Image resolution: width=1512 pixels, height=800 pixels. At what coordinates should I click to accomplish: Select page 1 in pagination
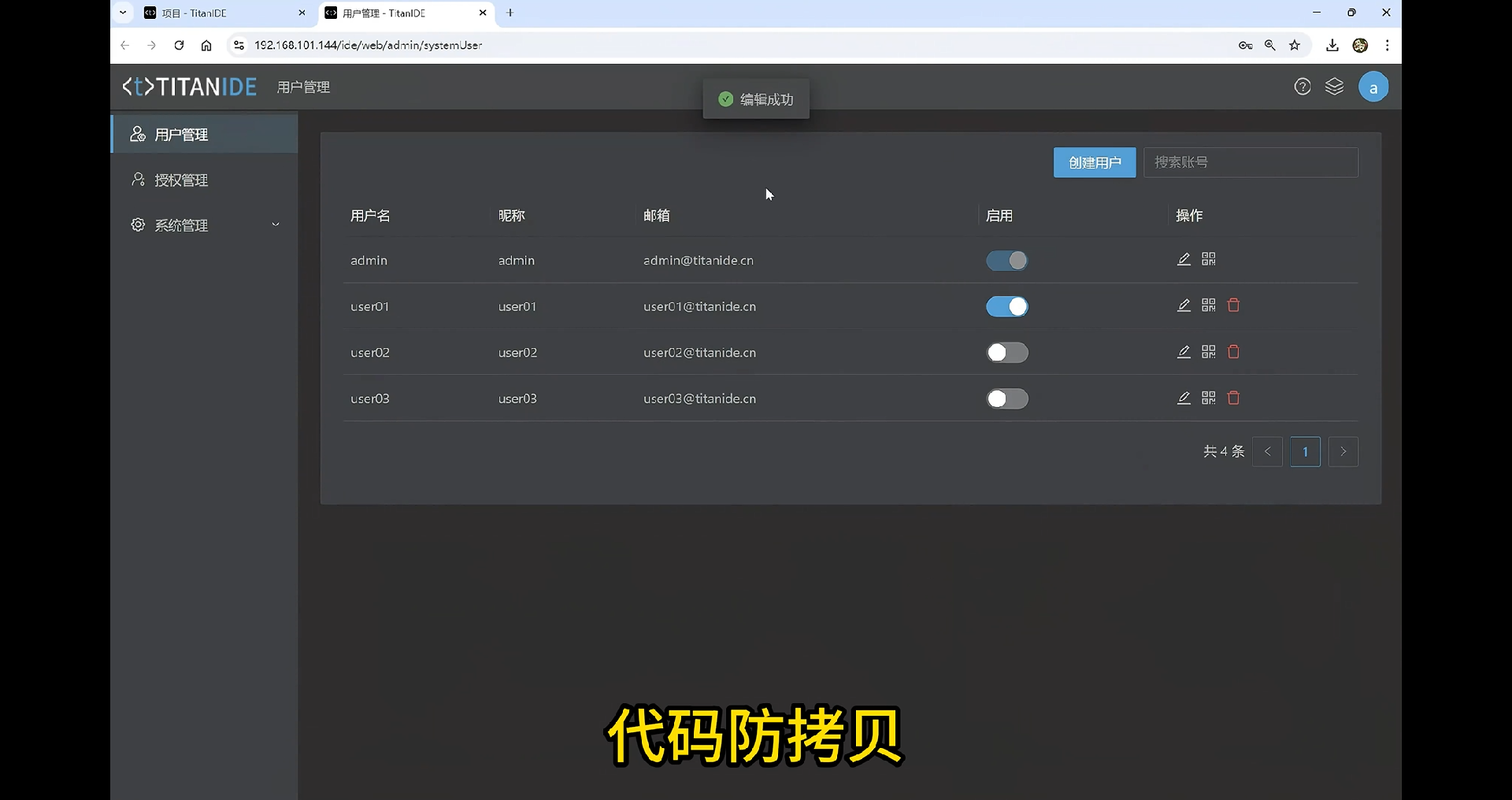pyautogui.click(x=1305, y=452)
